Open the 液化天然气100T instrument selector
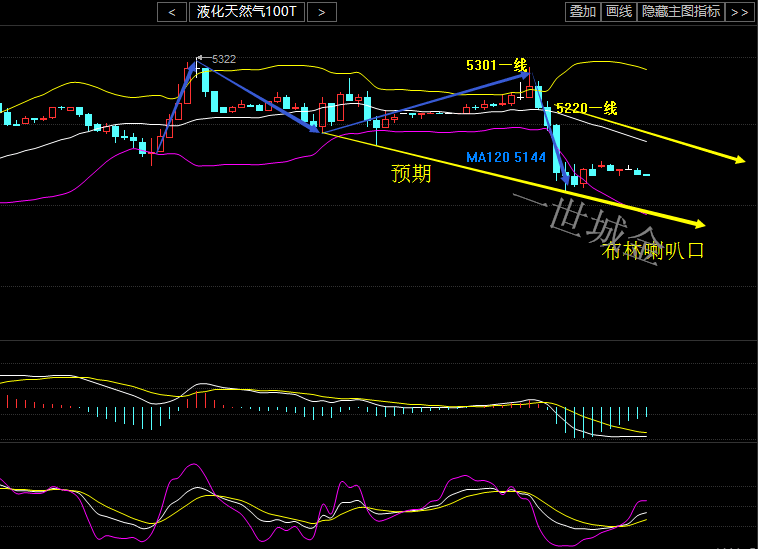This screenshot has height=549, width=758. click(x=247, y=12)
